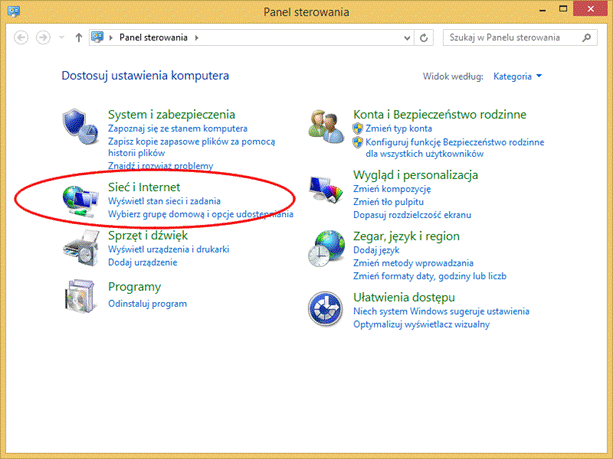This screenshot has height=459, width=613.
Task: Expand the arrow after Panel sterowania breadcrumb
Action: point(197,38)
